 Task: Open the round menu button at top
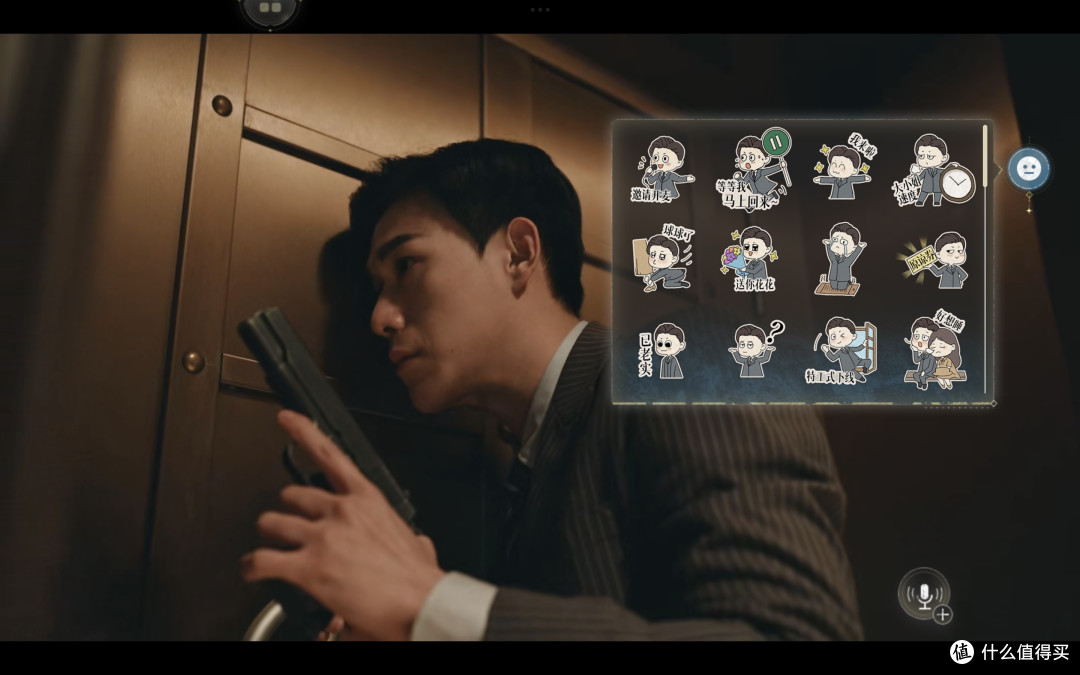tap(270, 9)
